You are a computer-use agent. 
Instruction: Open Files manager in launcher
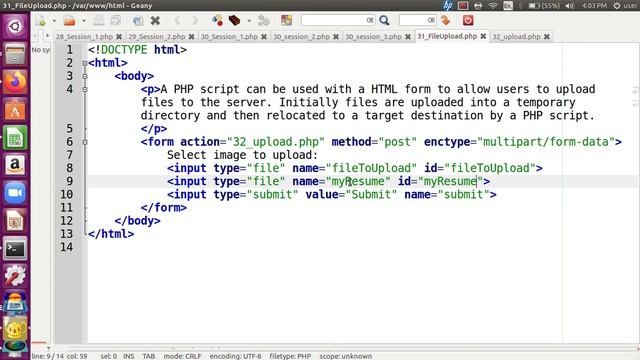15,54
